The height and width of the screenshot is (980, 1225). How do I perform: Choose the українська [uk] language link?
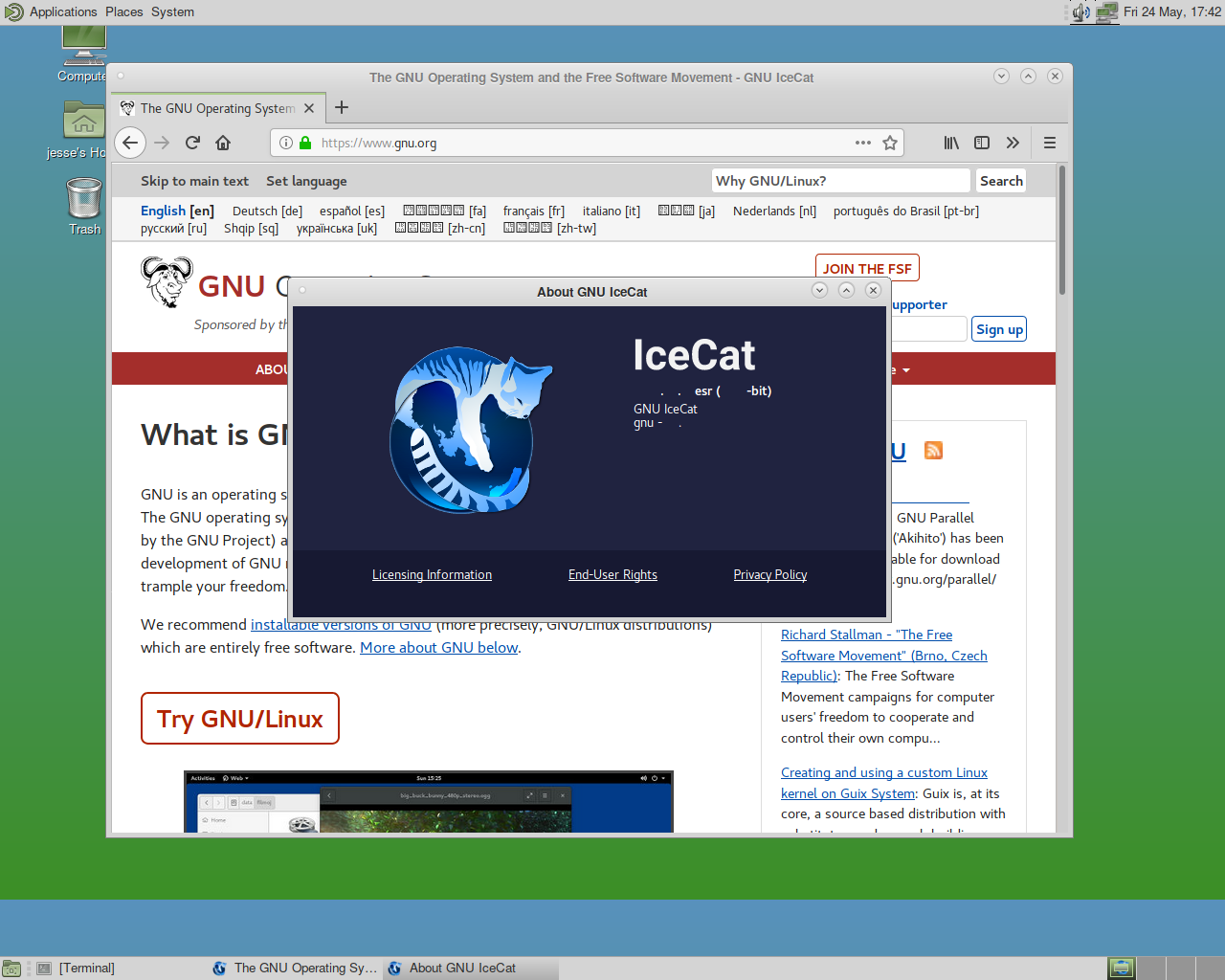[x=337, y=228]
